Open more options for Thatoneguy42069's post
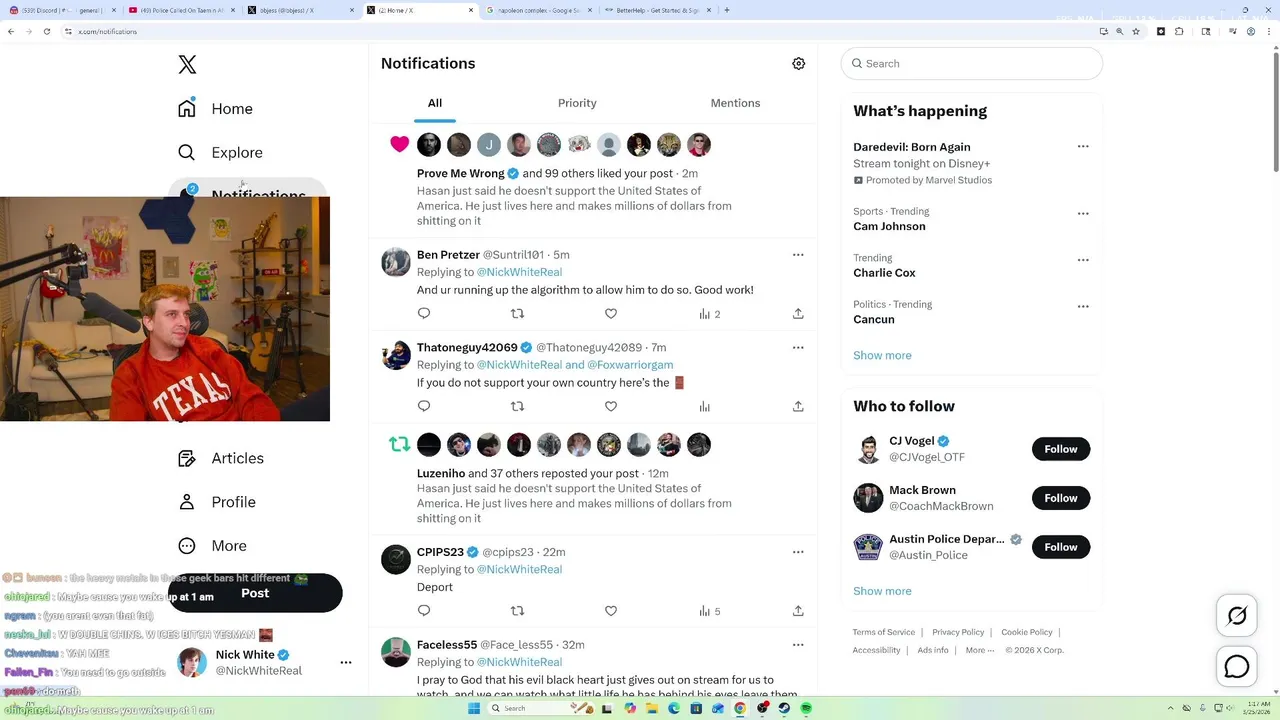 coord(798,348)
